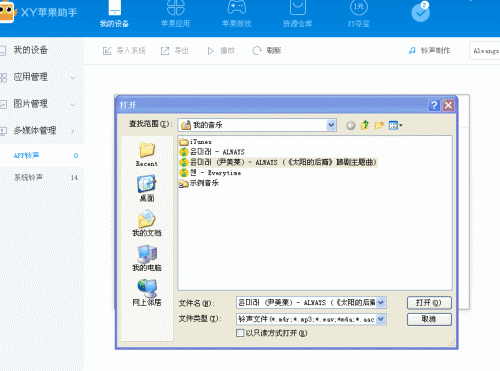Click the search field beside 铃声制作
This screenshot has width=500, height=371.
485,51
